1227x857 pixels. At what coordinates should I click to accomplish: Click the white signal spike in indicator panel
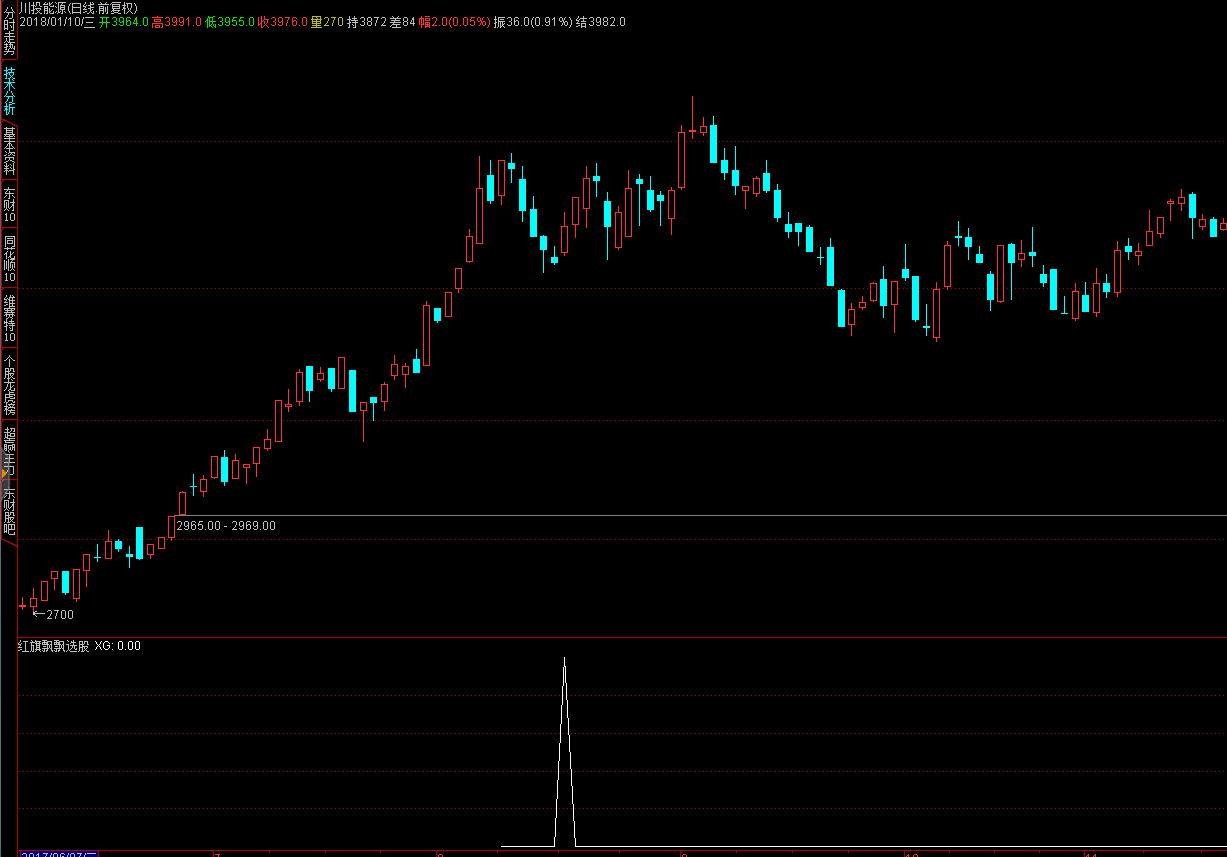point(565,752)
